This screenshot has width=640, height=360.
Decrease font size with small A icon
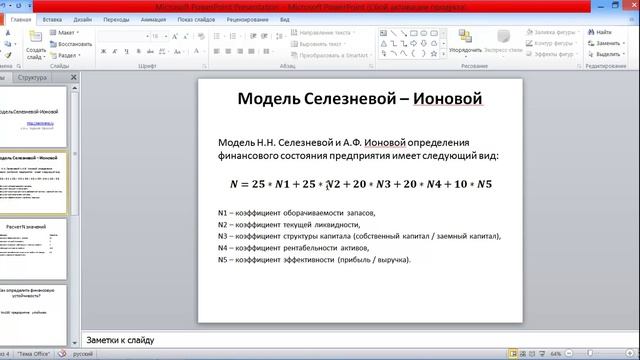(x=186, y=37)
